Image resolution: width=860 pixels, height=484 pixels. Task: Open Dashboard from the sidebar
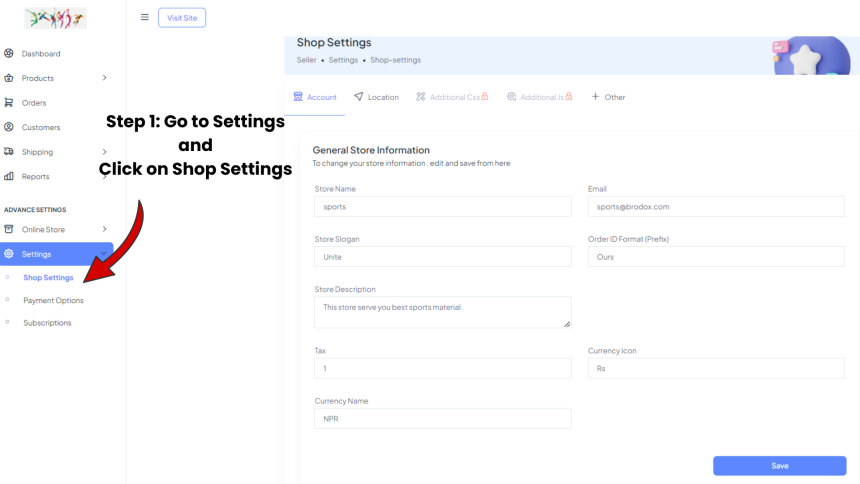40,54
